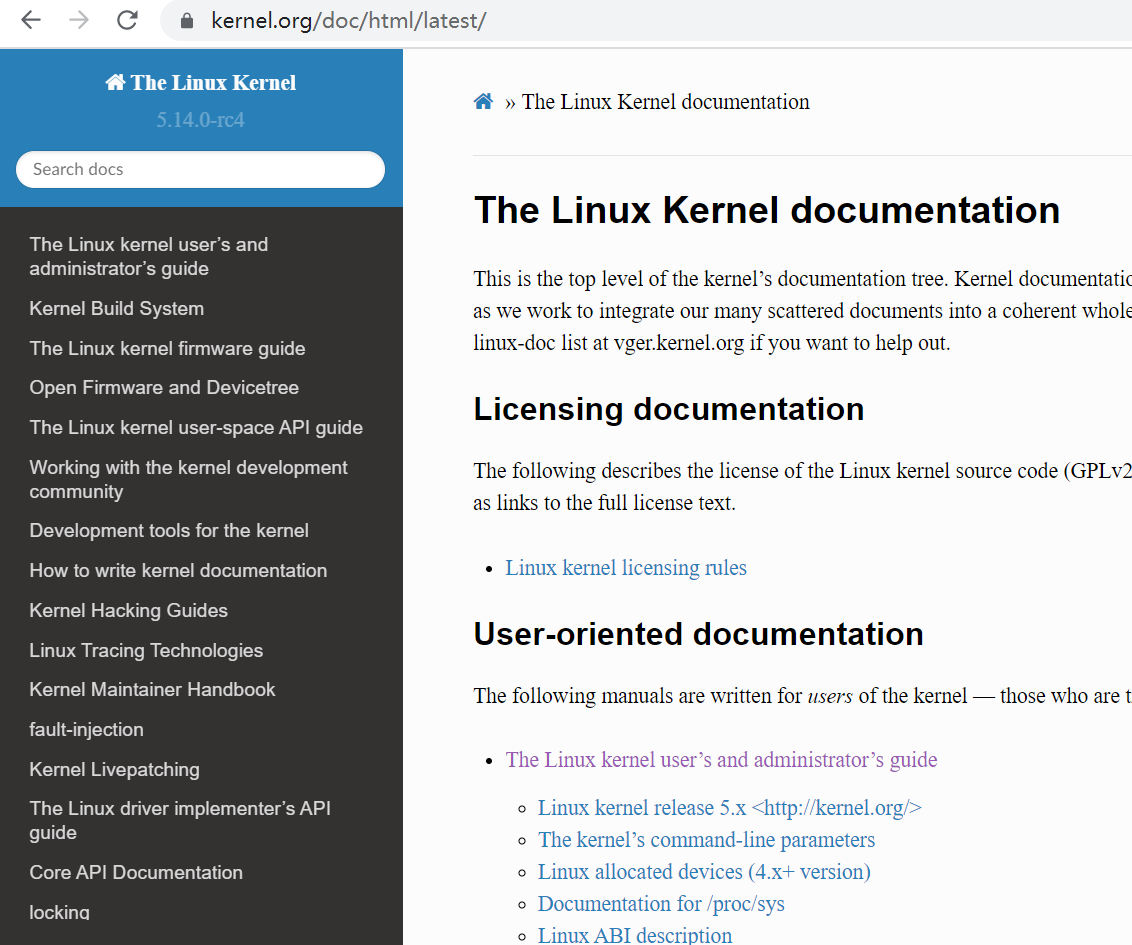Screen dimensions: 1132x945
Task: Open Development tools for the kernel
Action: click(169, 531)
